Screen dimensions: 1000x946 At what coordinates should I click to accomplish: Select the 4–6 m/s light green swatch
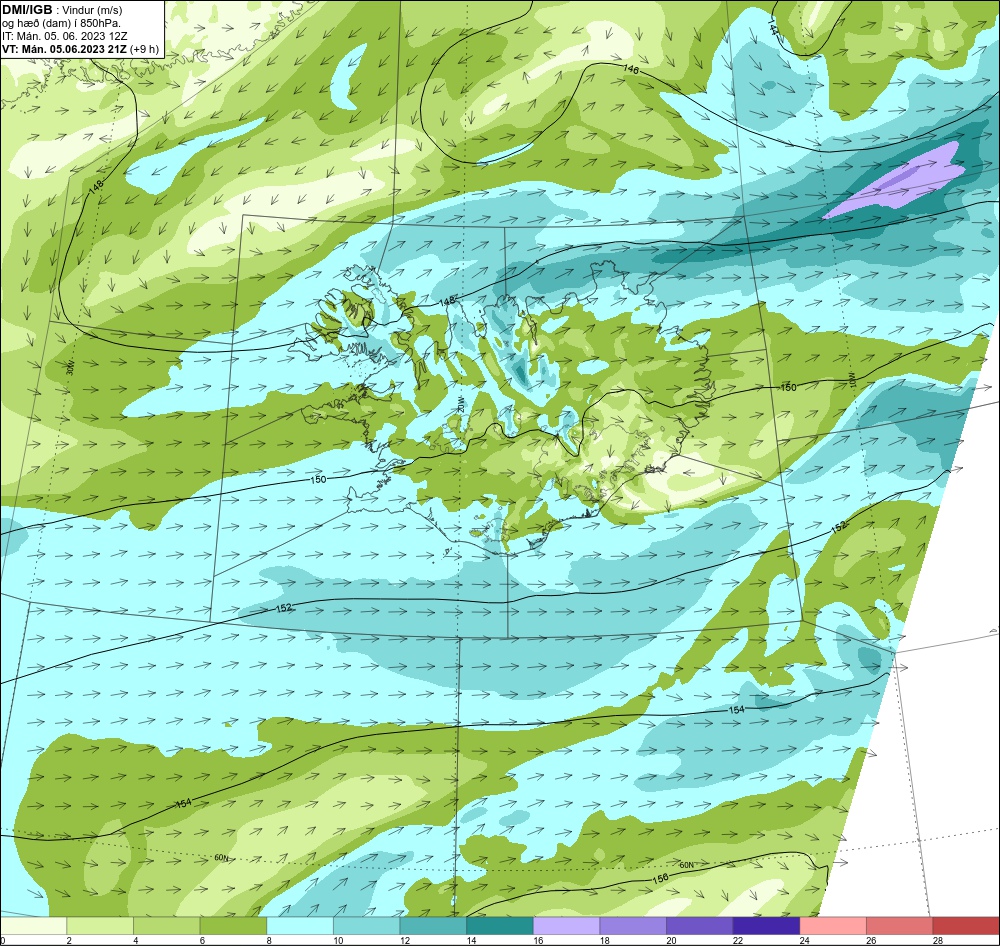(x=166, y=925)
